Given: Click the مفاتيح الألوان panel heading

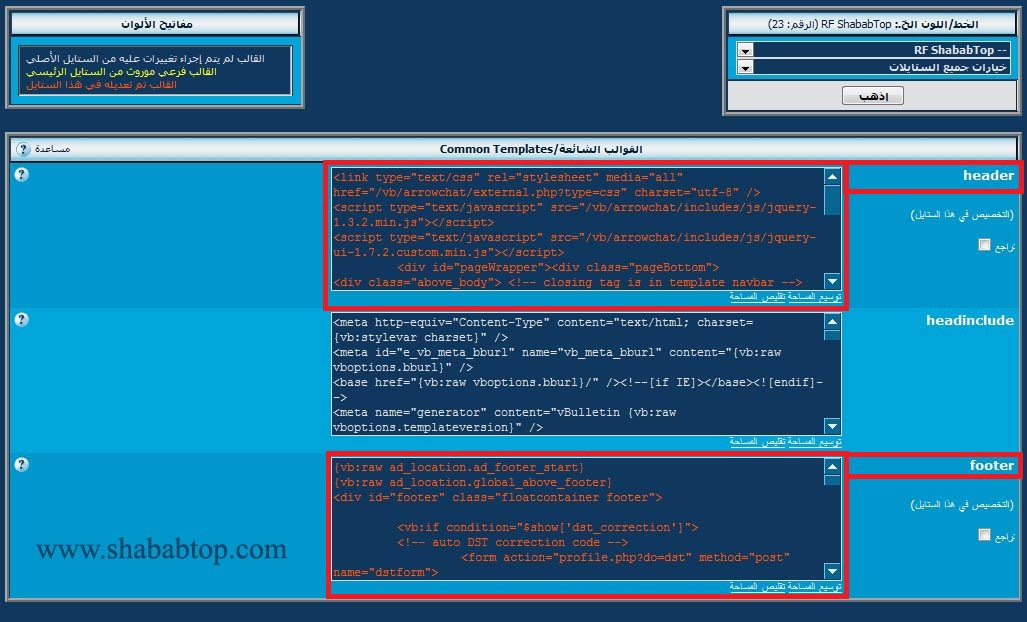Looking at the screenshot, I should point(156,24).
